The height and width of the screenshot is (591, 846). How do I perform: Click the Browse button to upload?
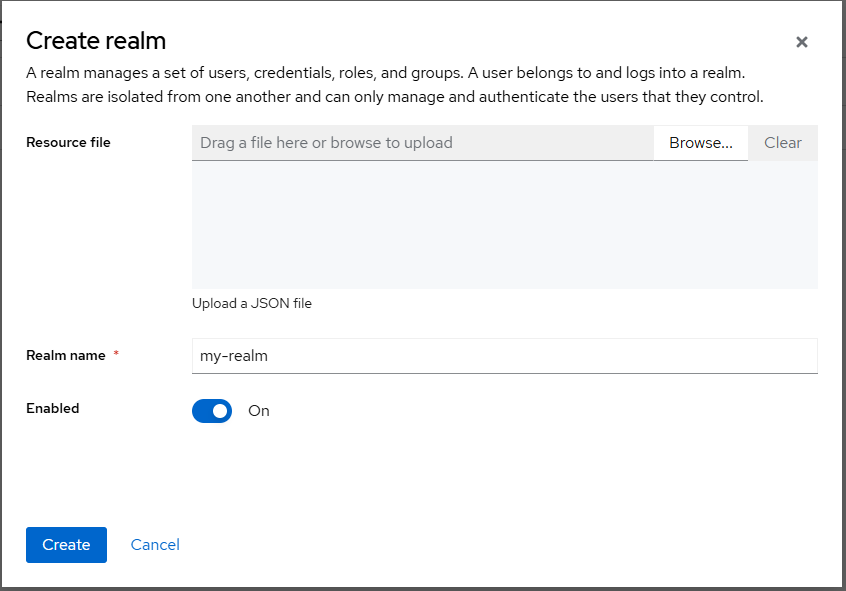(700, 143)
